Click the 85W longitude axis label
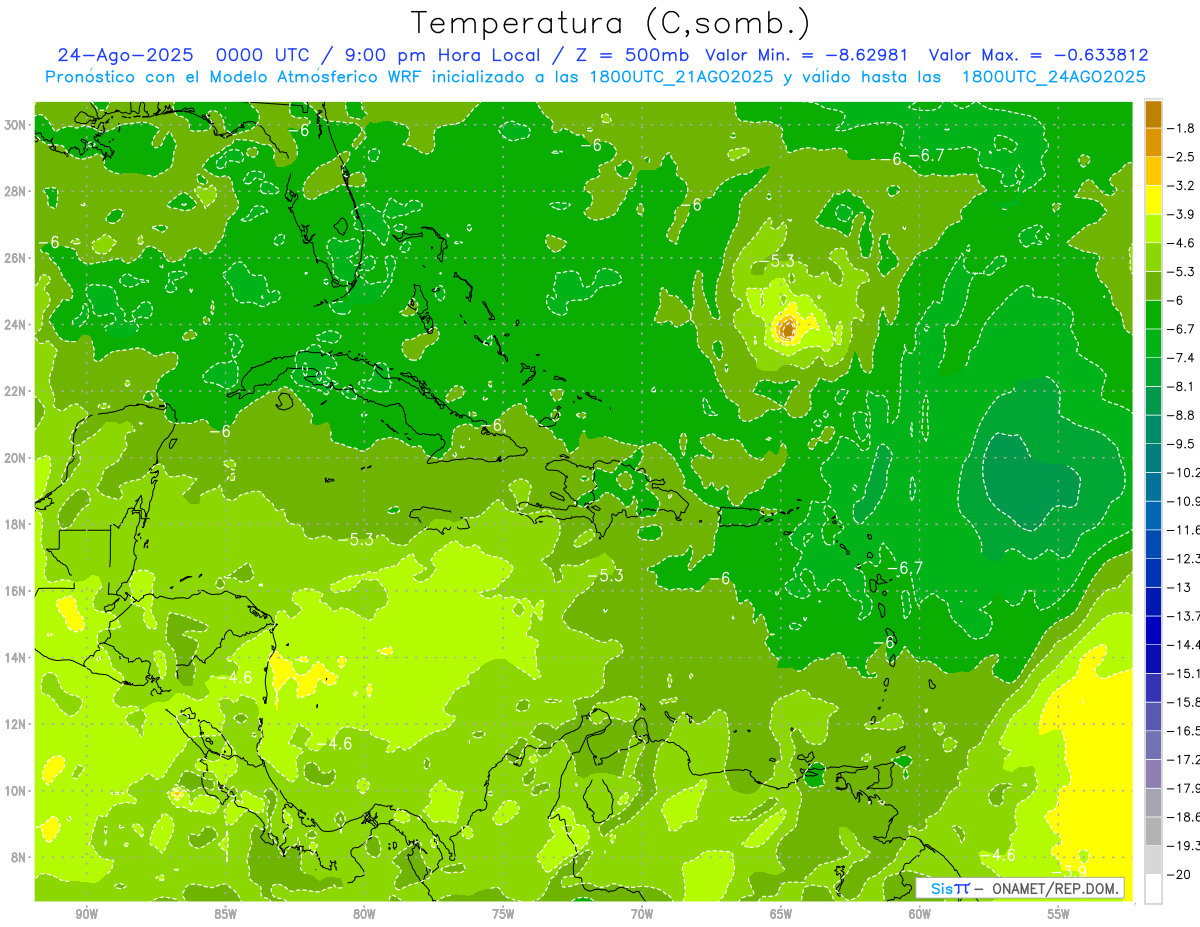This screenshot has width=1200, height=927. tap(225, 914)
